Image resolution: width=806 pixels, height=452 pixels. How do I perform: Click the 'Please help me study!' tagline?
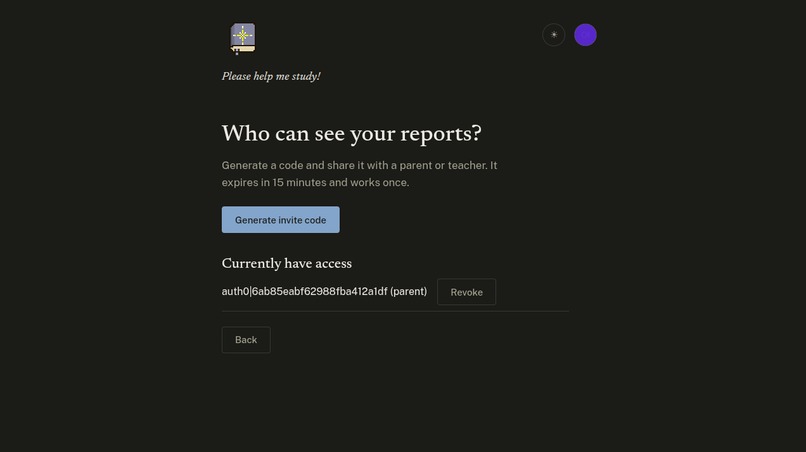271,76
